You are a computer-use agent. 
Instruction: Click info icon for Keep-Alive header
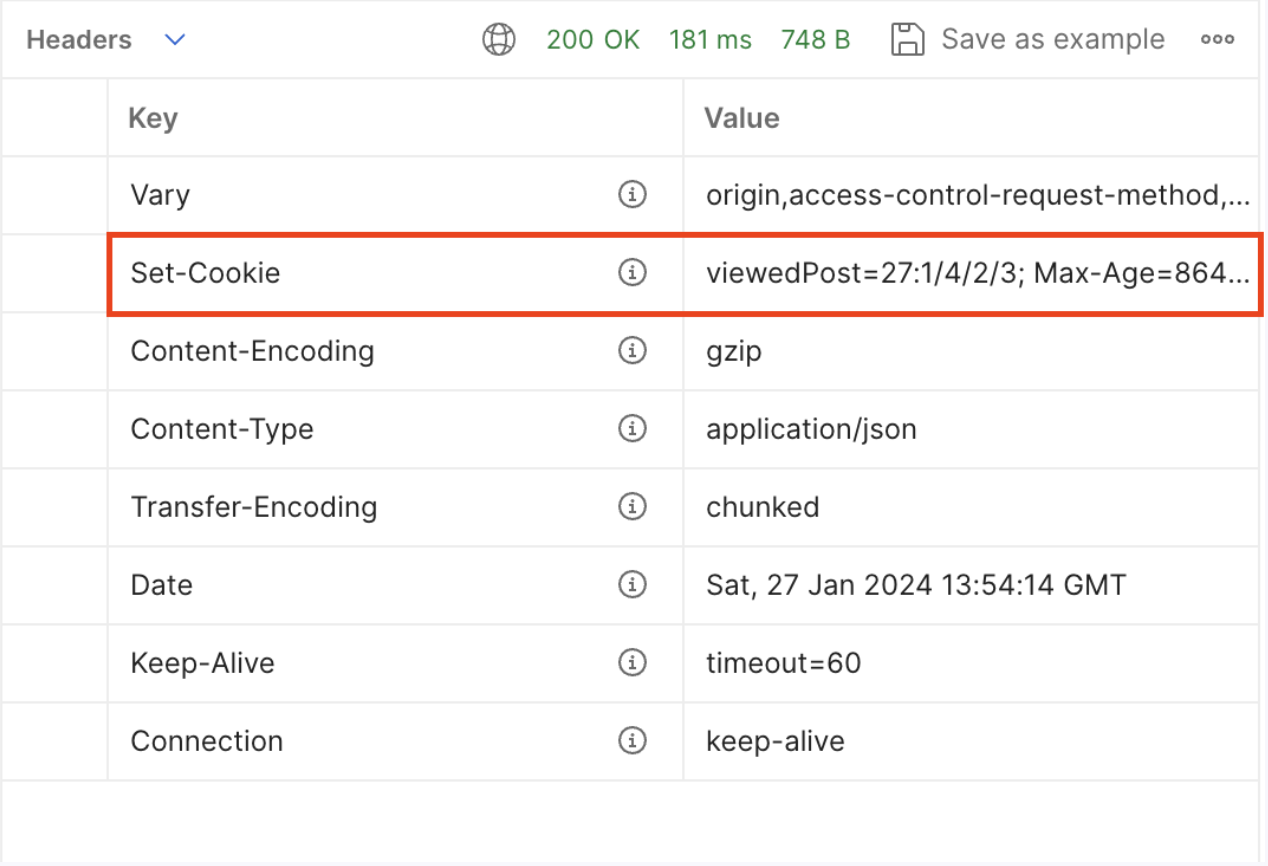pos(632,663)
